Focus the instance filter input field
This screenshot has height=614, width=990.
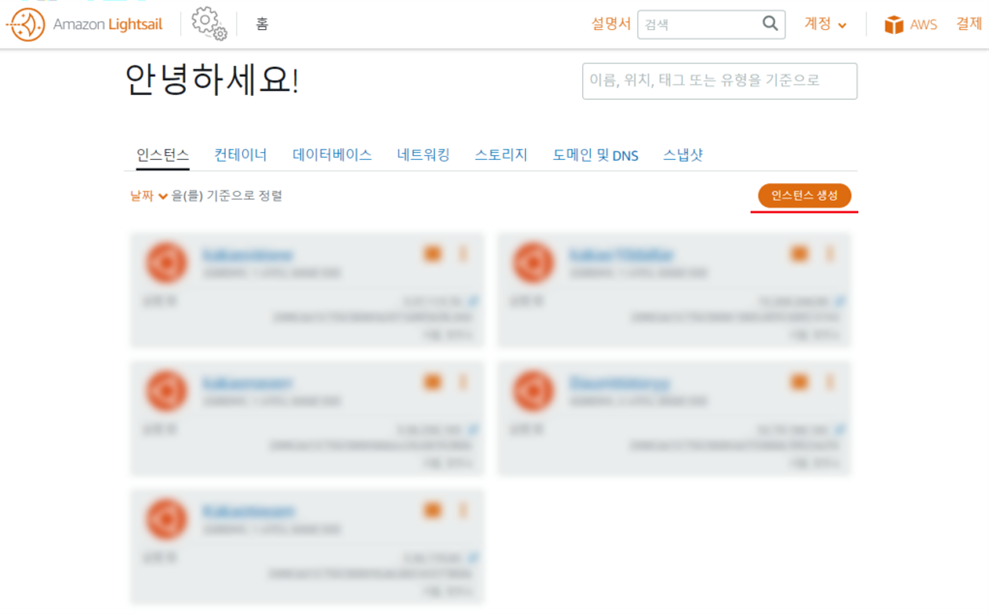[720, 81]
